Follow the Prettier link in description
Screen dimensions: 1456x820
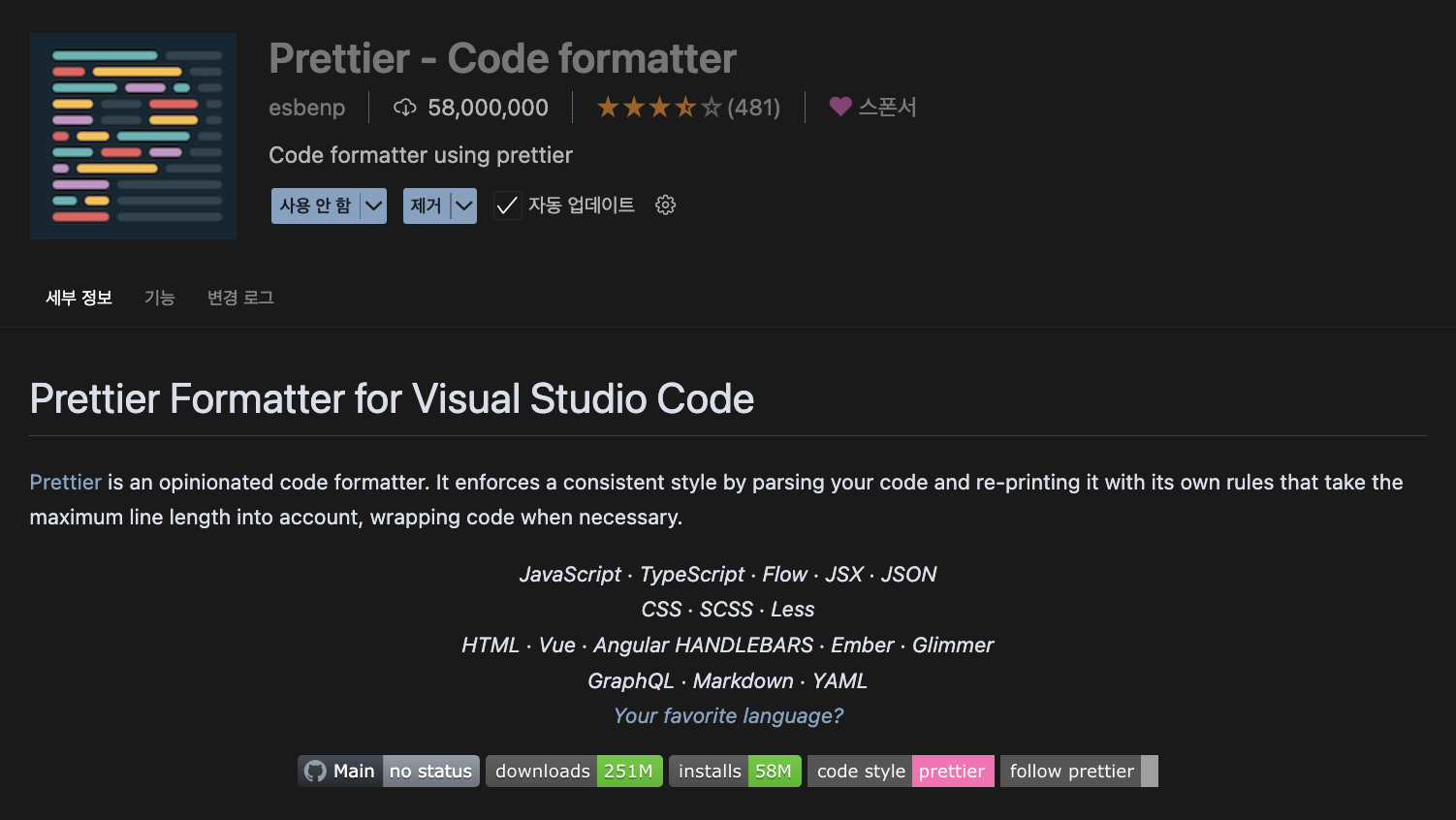[x=65, y=482]
